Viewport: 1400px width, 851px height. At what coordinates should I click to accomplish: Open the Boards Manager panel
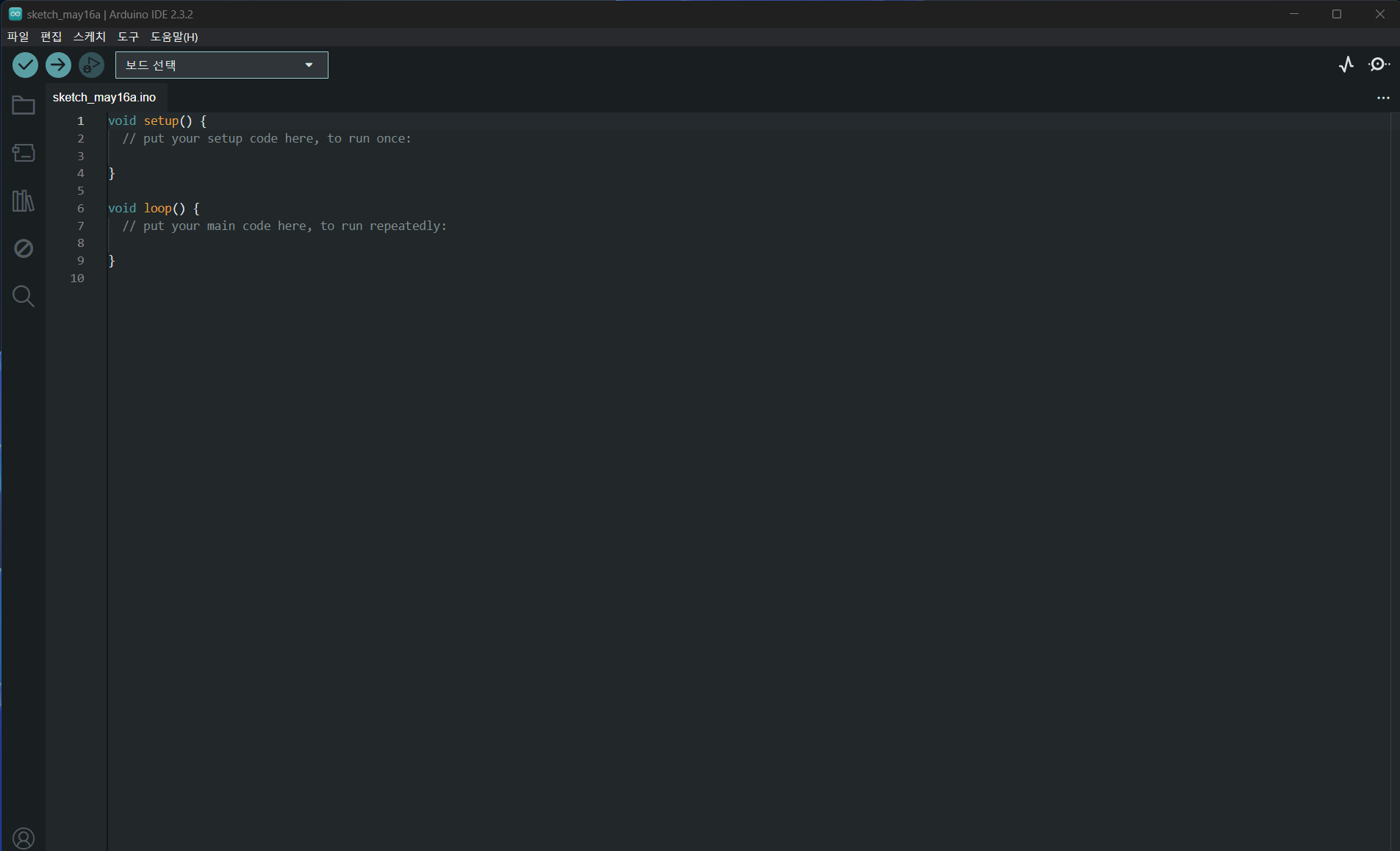coord(24,153)
